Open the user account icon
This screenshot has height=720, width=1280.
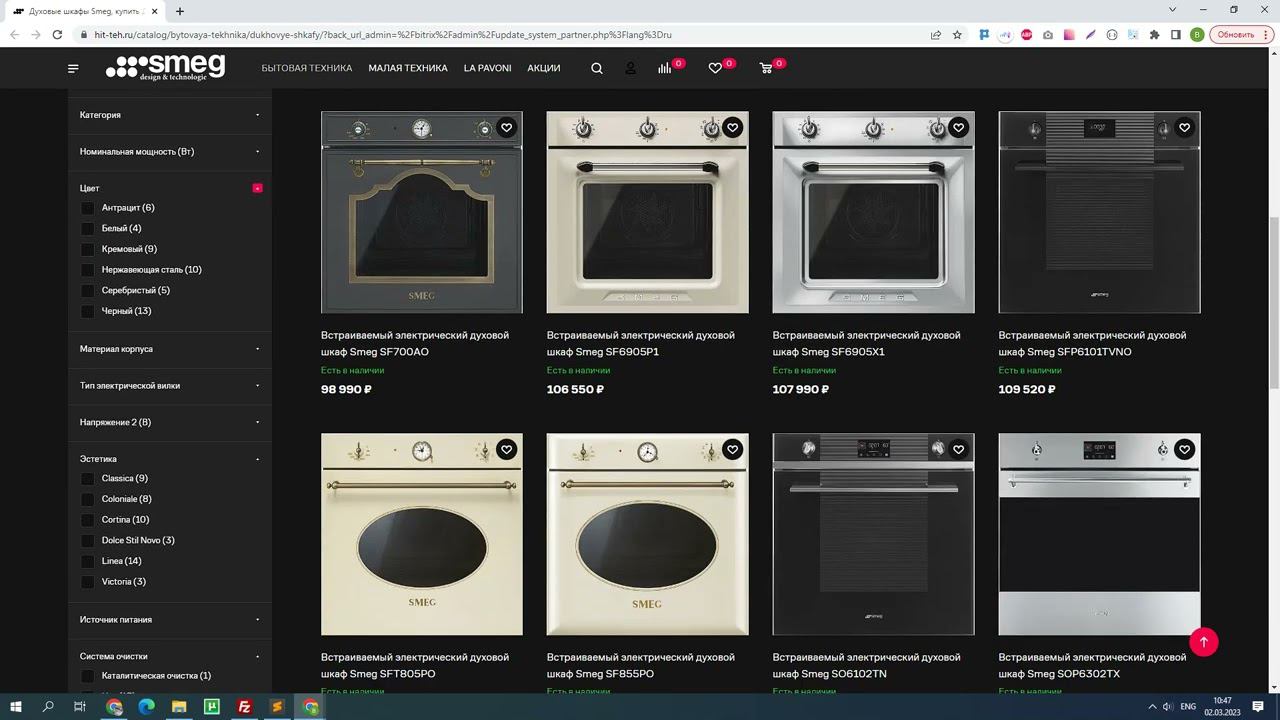pyautogui.click(x=631, y=68)
